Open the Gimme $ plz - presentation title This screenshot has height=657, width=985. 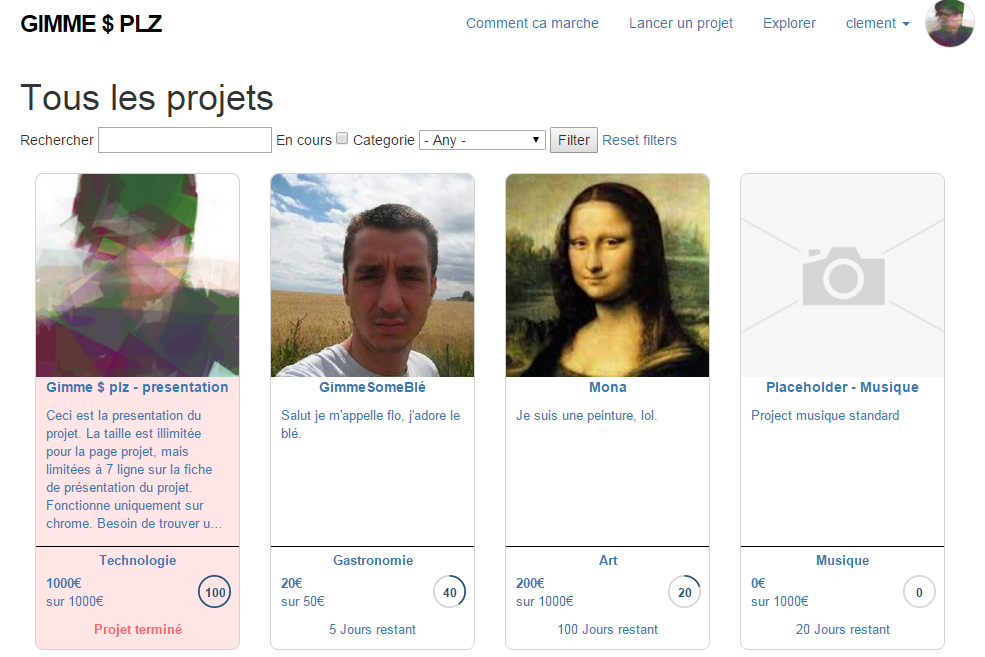click(138, 387)
